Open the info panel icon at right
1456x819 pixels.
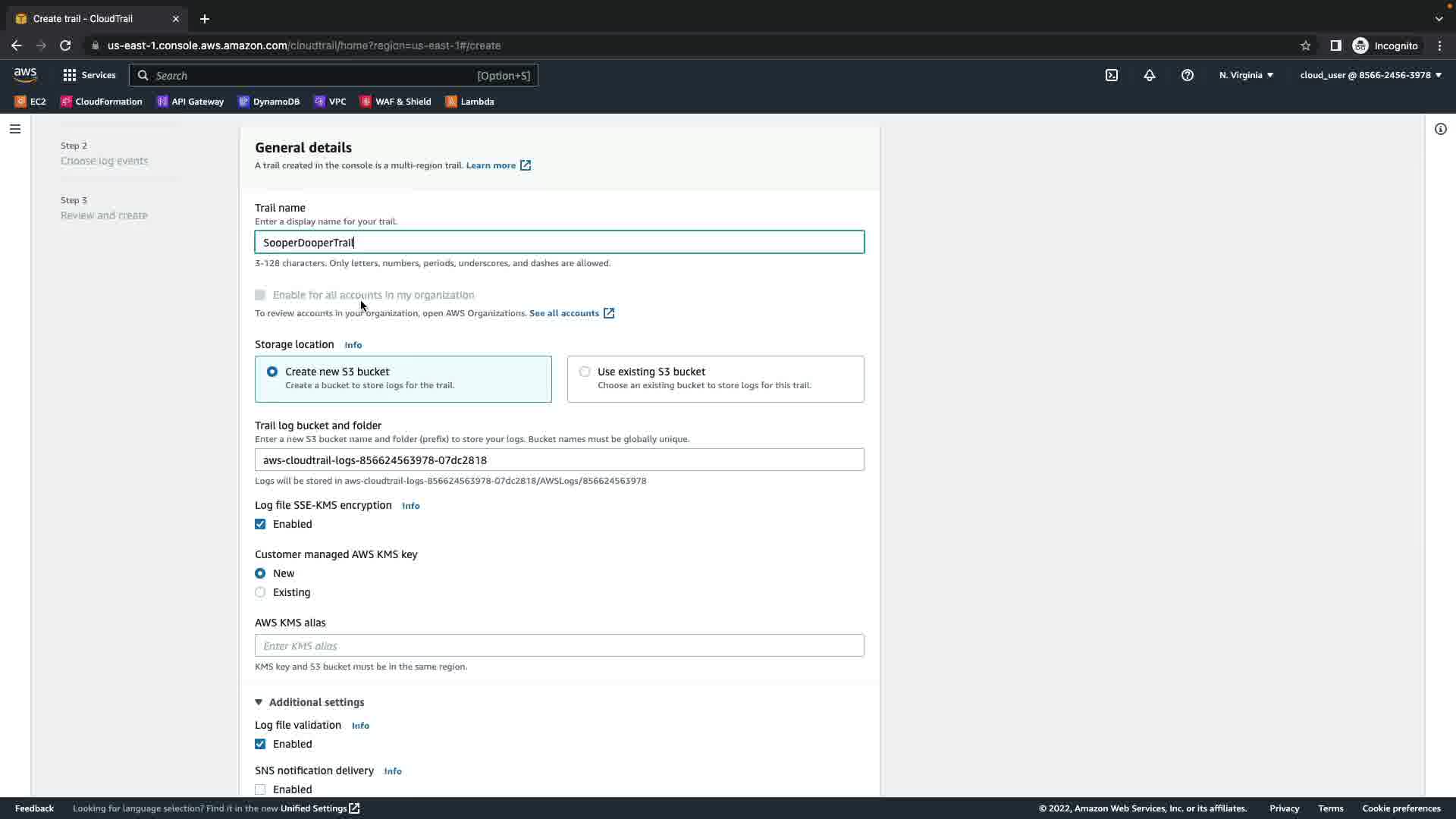coord(1440,129)
